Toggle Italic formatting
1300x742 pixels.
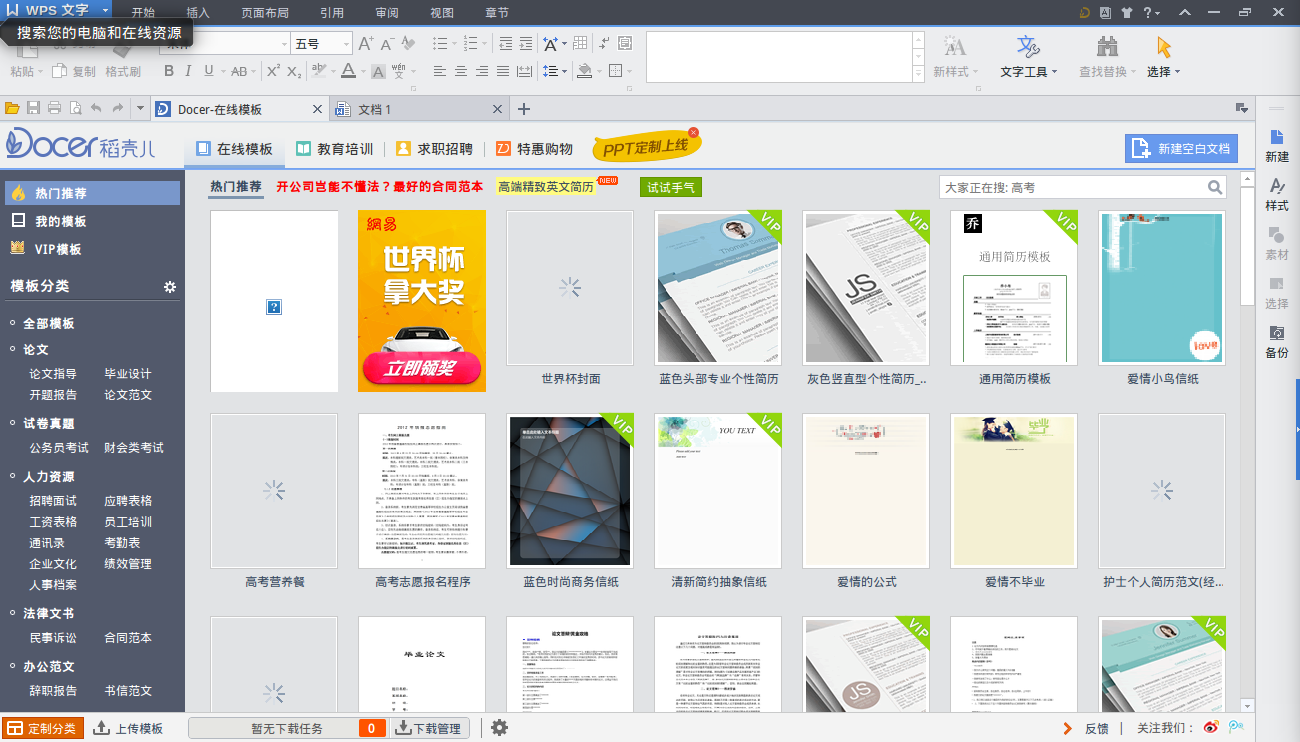pyautogui.click(x=189, y=71)
